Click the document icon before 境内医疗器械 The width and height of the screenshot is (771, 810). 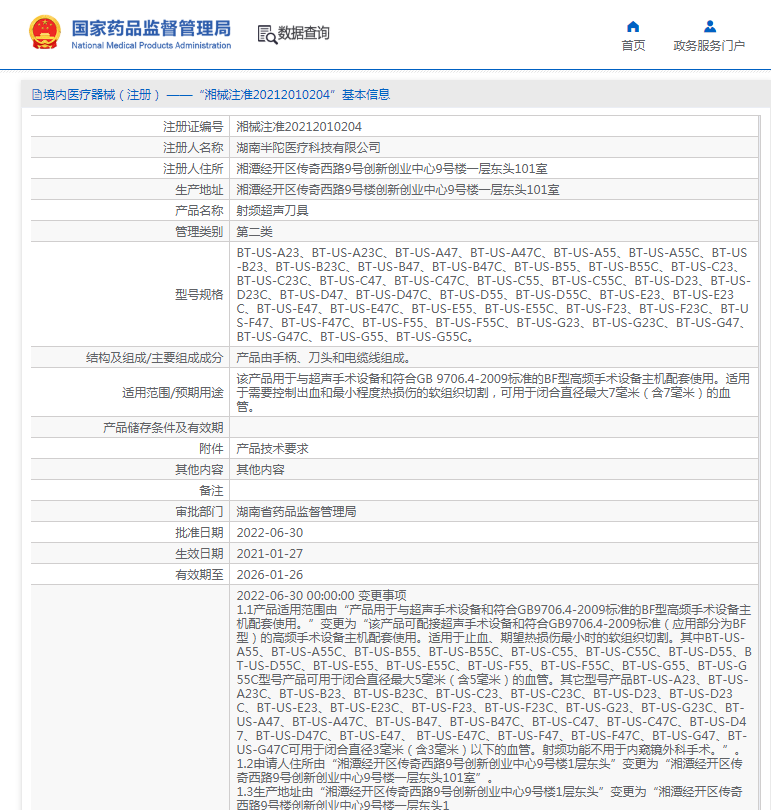(x=37, y=95)
